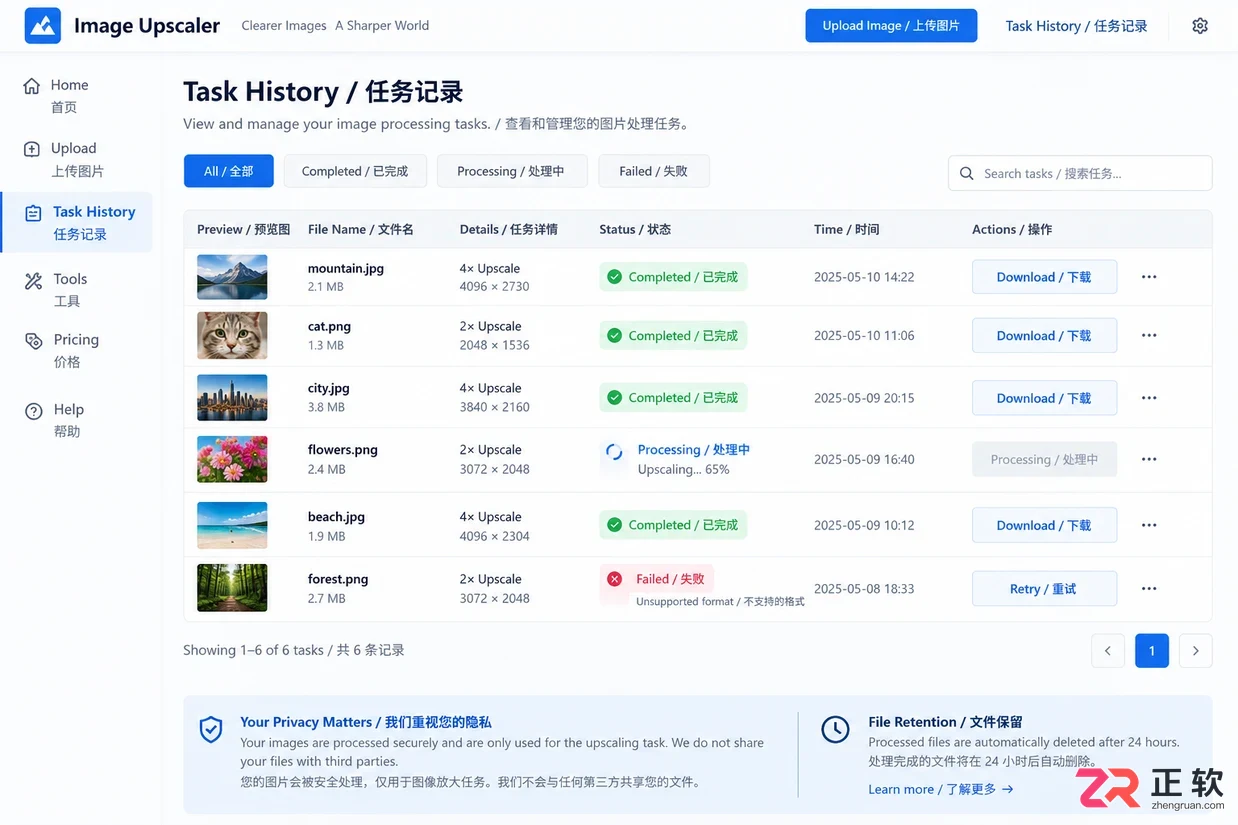
Task: Open the beach.jpg preview thumbnail
Action: point(232,525)
